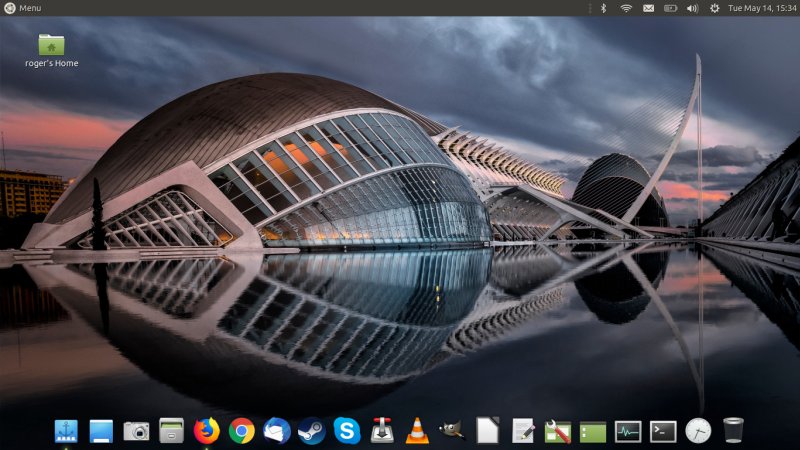Open the text editor with pencil icon
The image size is (800, 450).
[523, 430]
